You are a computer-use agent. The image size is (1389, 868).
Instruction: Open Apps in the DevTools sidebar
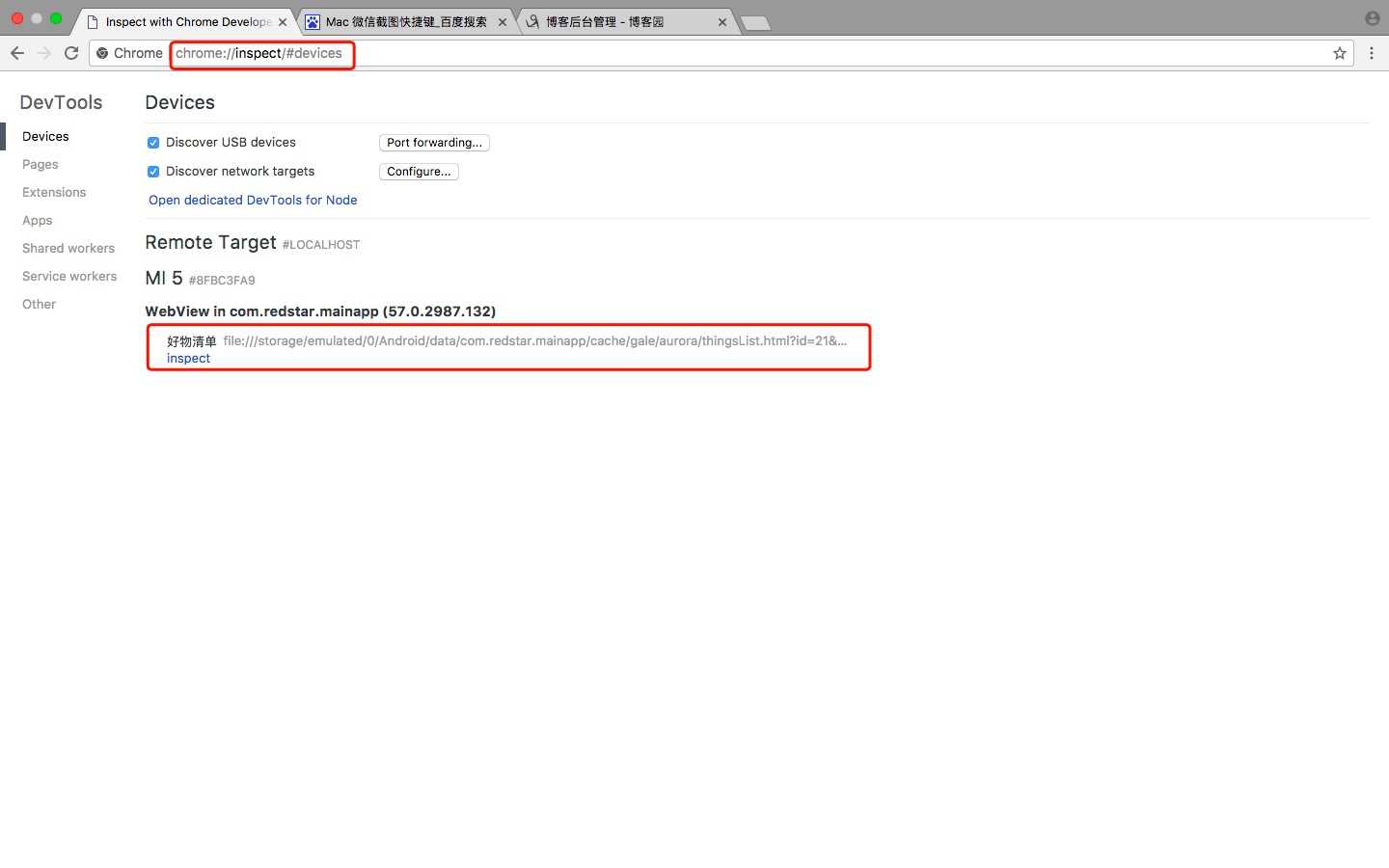[x=38, y=220]
